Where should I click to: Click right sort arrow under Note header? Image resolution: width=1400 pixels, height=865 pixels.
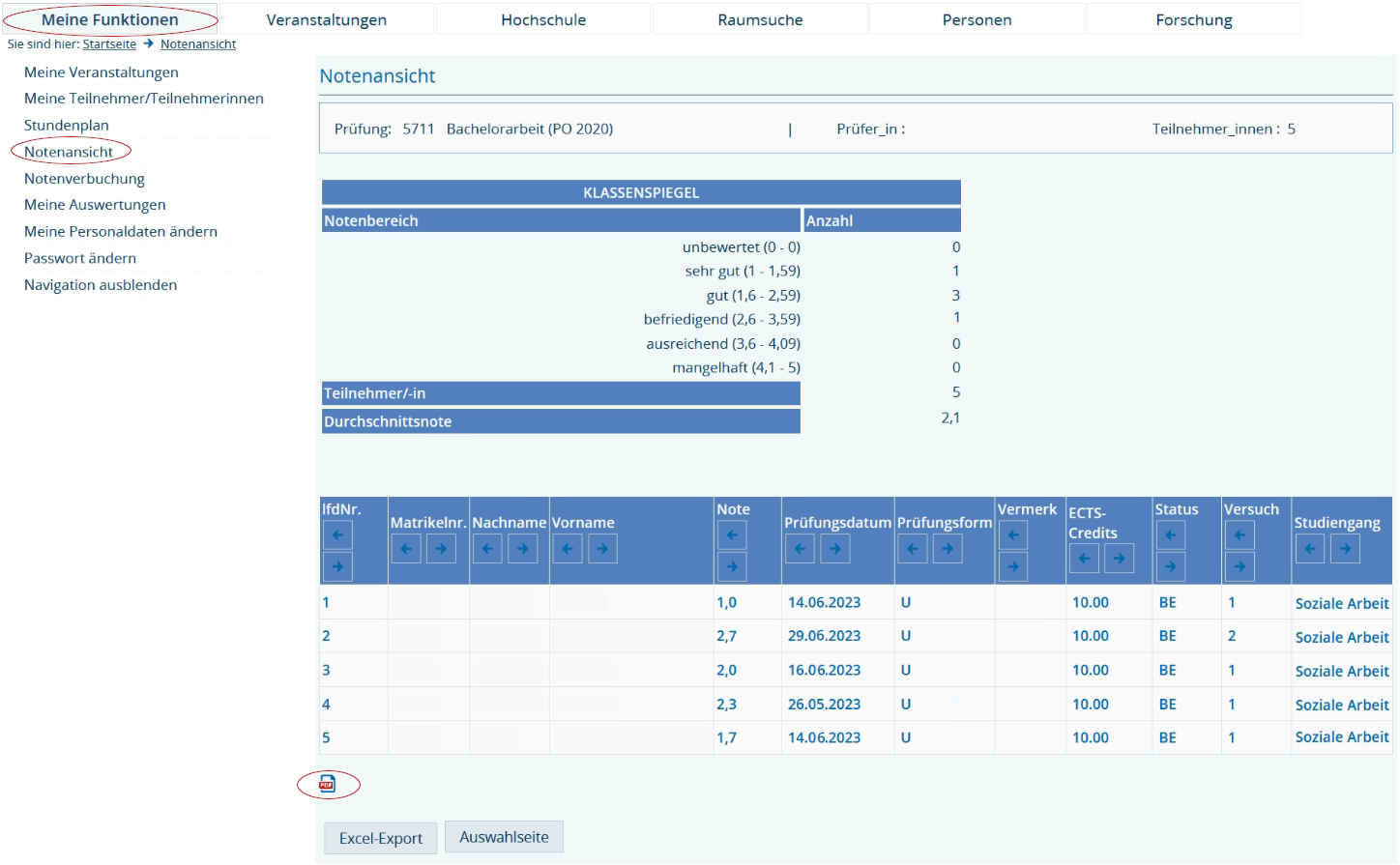732,566
